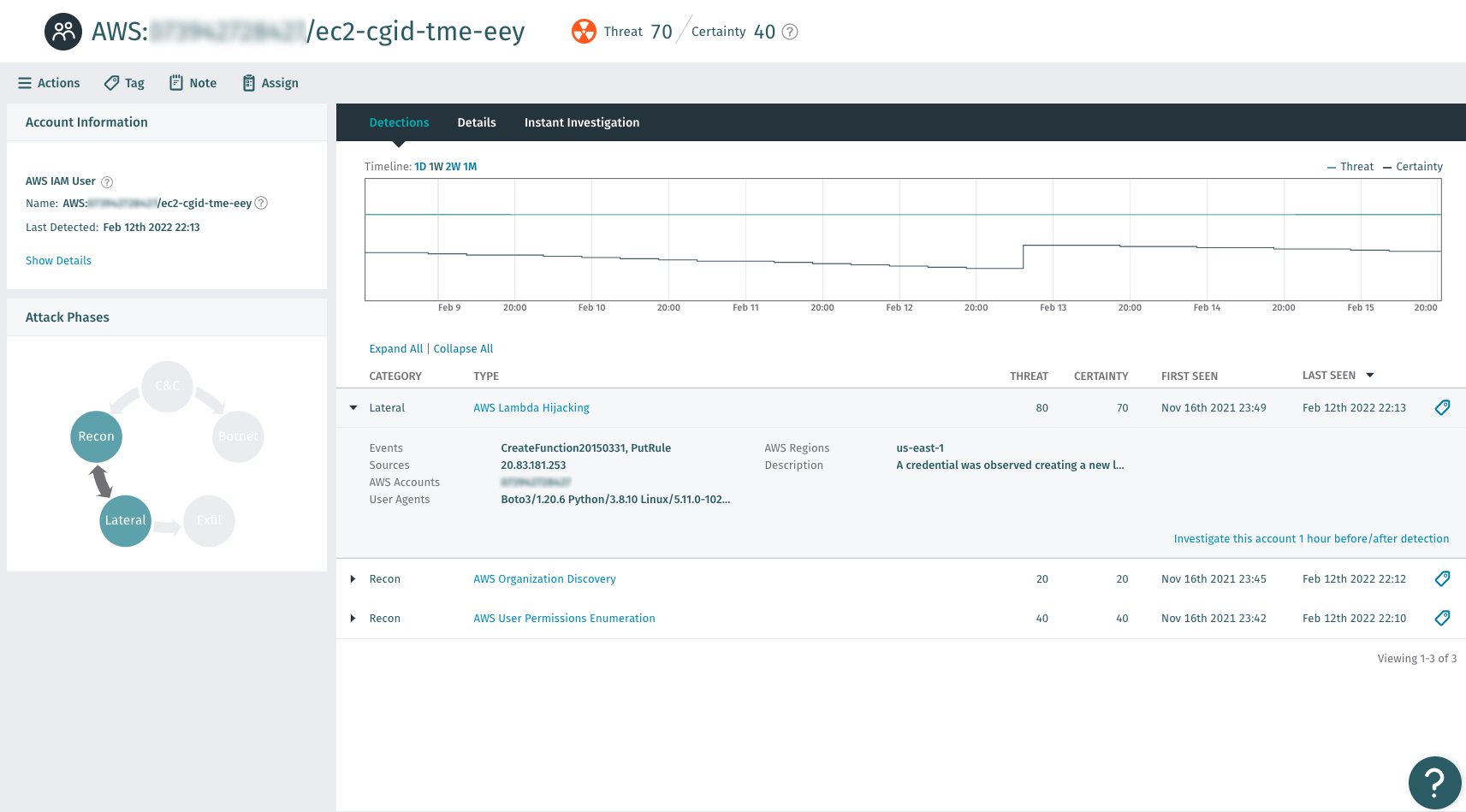The image size is (1466, 812).
Task: Toggle the Certainty line in chart legend
Action: (x=1412, y=167)
